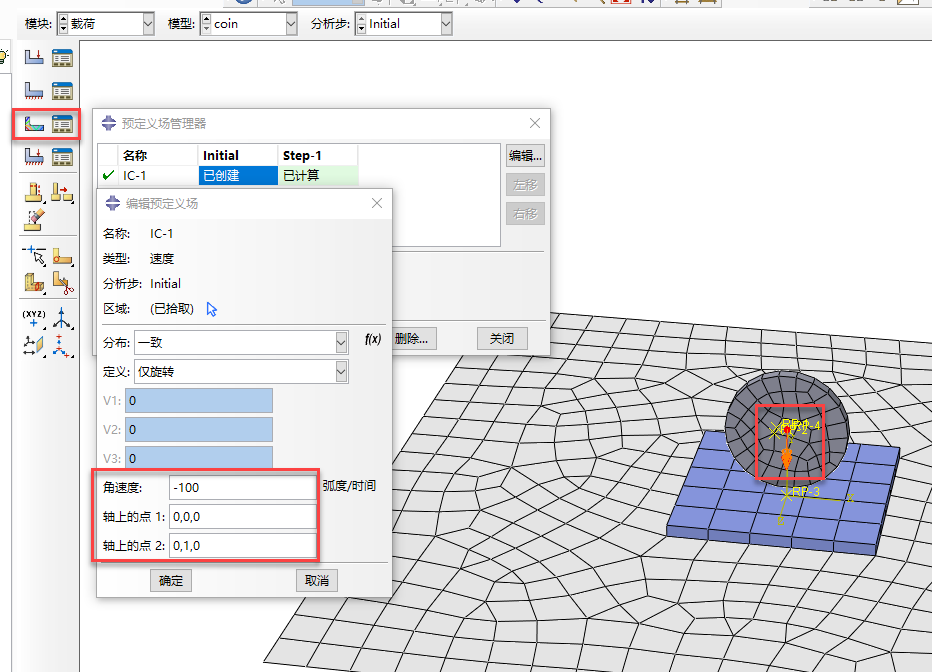Select the 已计算 cell under Step-1
This screenshot has height=672, width=932.
(x=318, y=175)
